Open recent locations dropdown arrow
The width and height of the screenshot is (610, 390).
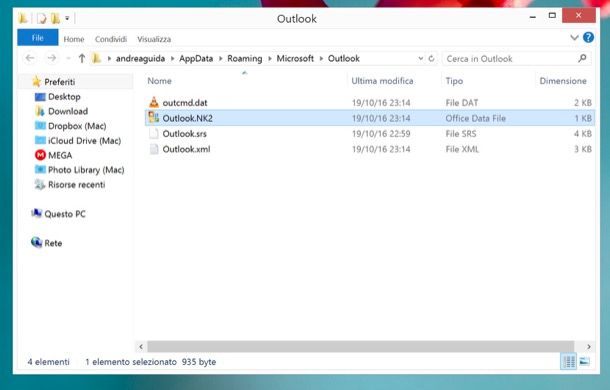68,59
